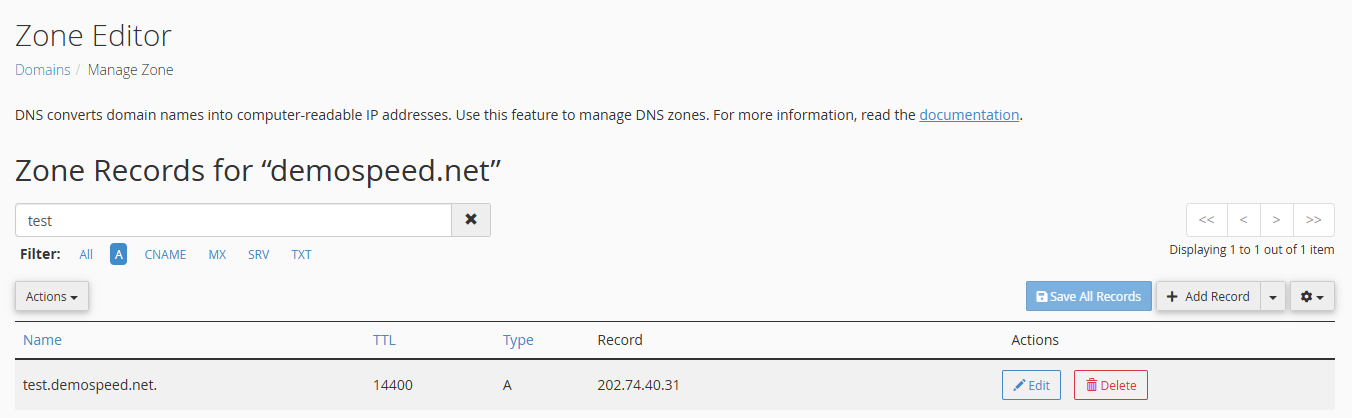Expand the Add Record caret dropdown
This screenshot has width=1352, height=418.
tap(1272, 296)
